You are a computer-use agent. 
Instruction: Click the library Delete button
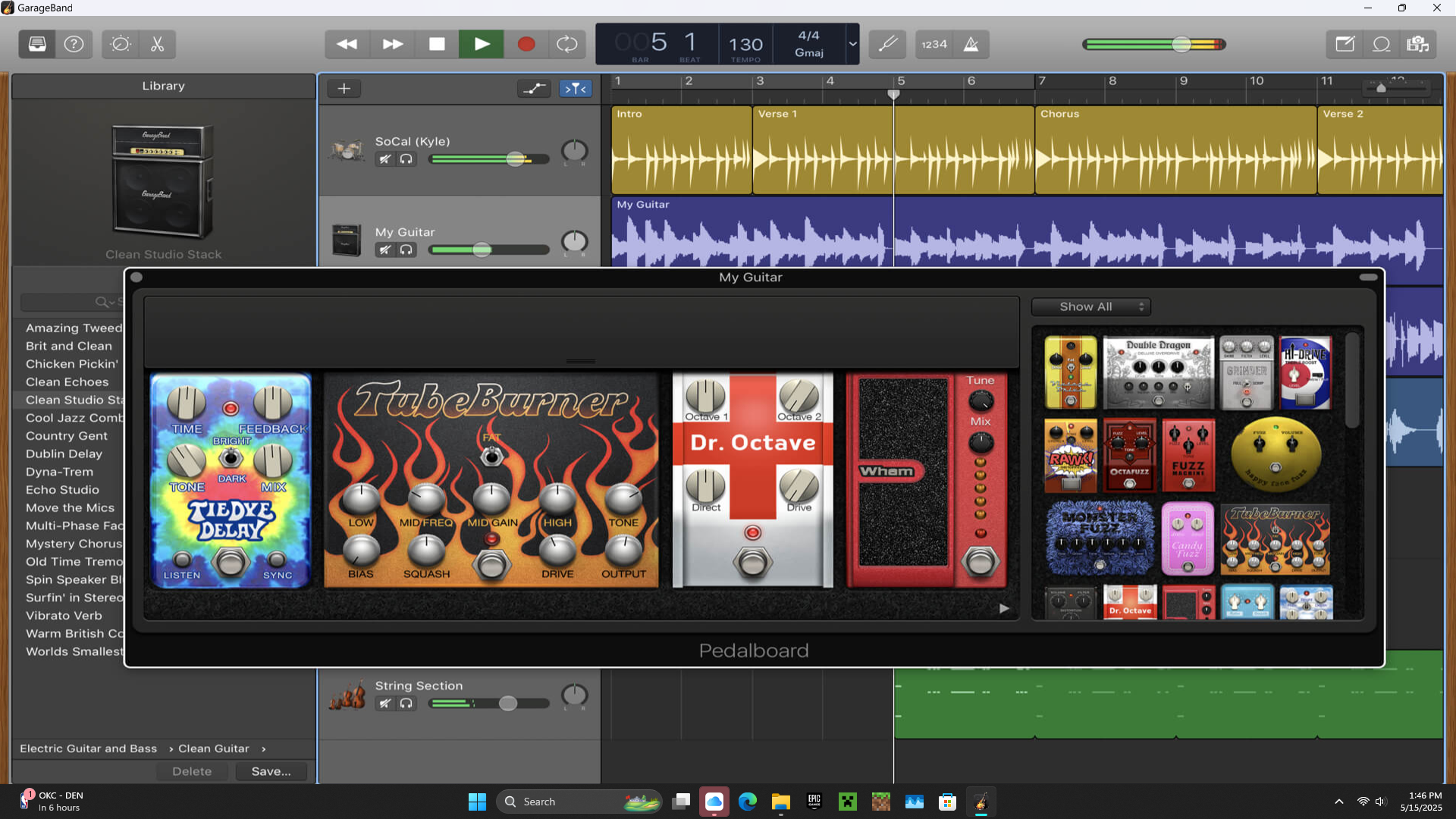click(x=192, y=771)
